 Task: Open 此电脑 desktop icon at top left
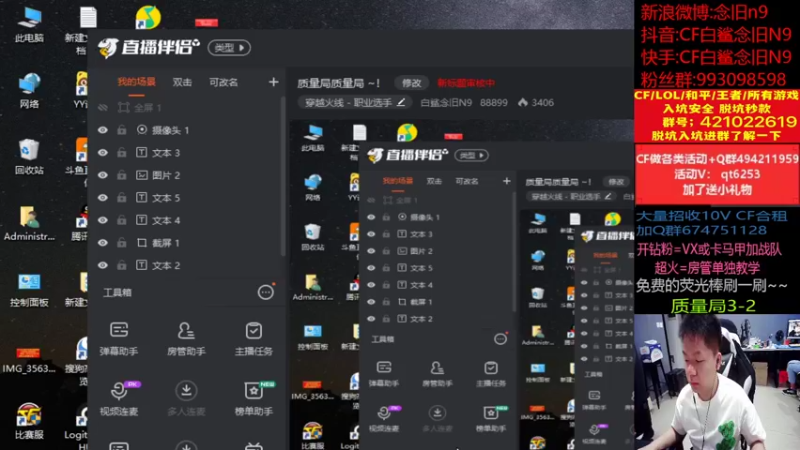point(29,24)
